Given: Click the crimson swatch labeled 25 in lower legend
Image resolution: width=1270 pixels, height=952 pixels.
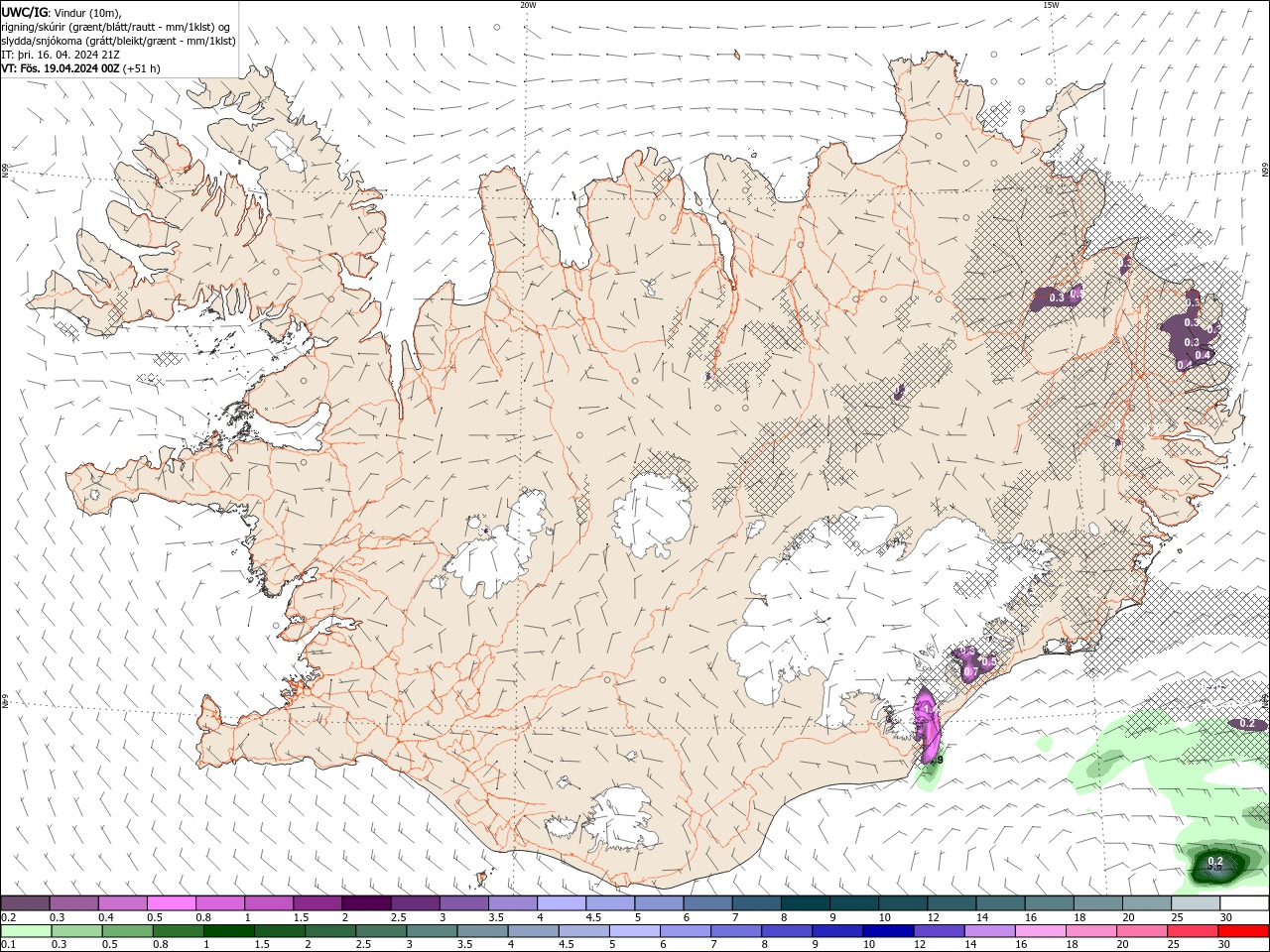Looking at the screenshot, I should (1193, 931).
